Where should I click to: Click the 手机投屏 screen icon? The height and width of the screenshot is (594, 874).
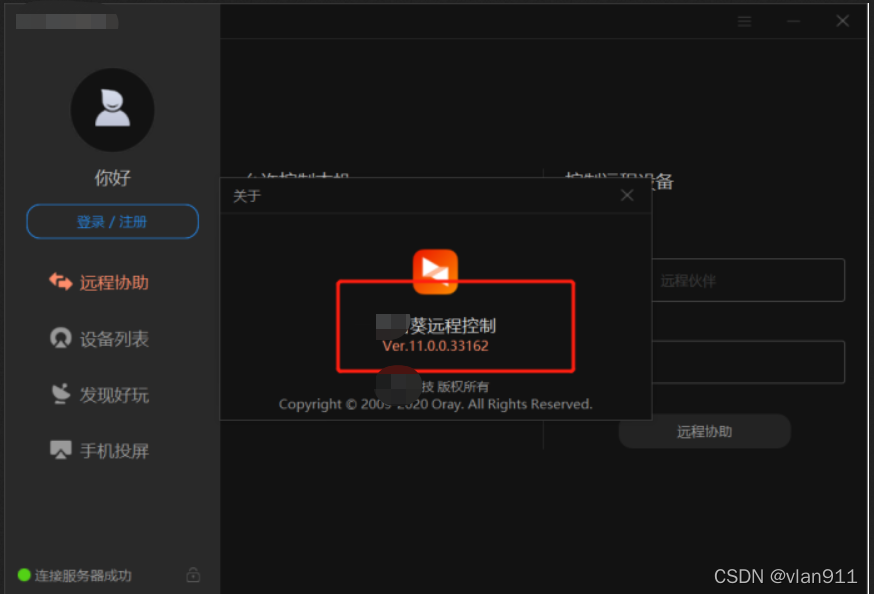point(61,450)
